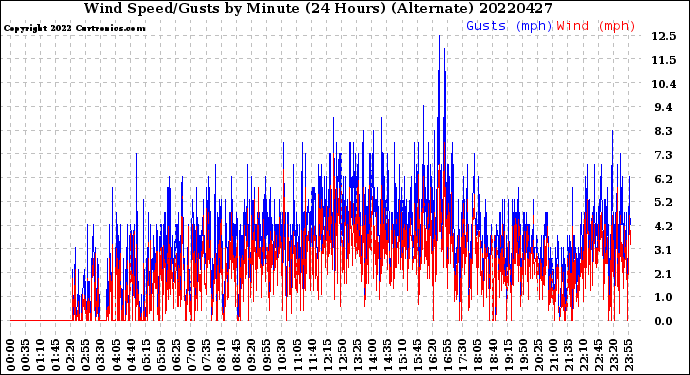Click the chart title text
Image resolution: width=690 pixels, height=375 pixels.
[x=318, y=8]
